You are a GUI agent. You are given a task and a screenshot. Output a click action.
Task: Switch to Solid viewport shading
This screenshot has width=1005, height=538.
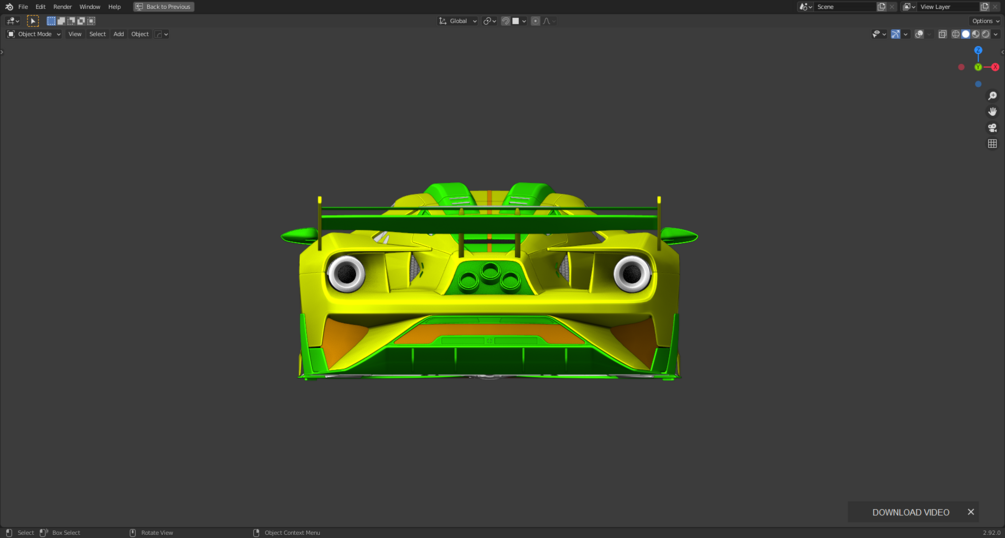[x=966, y=34]
